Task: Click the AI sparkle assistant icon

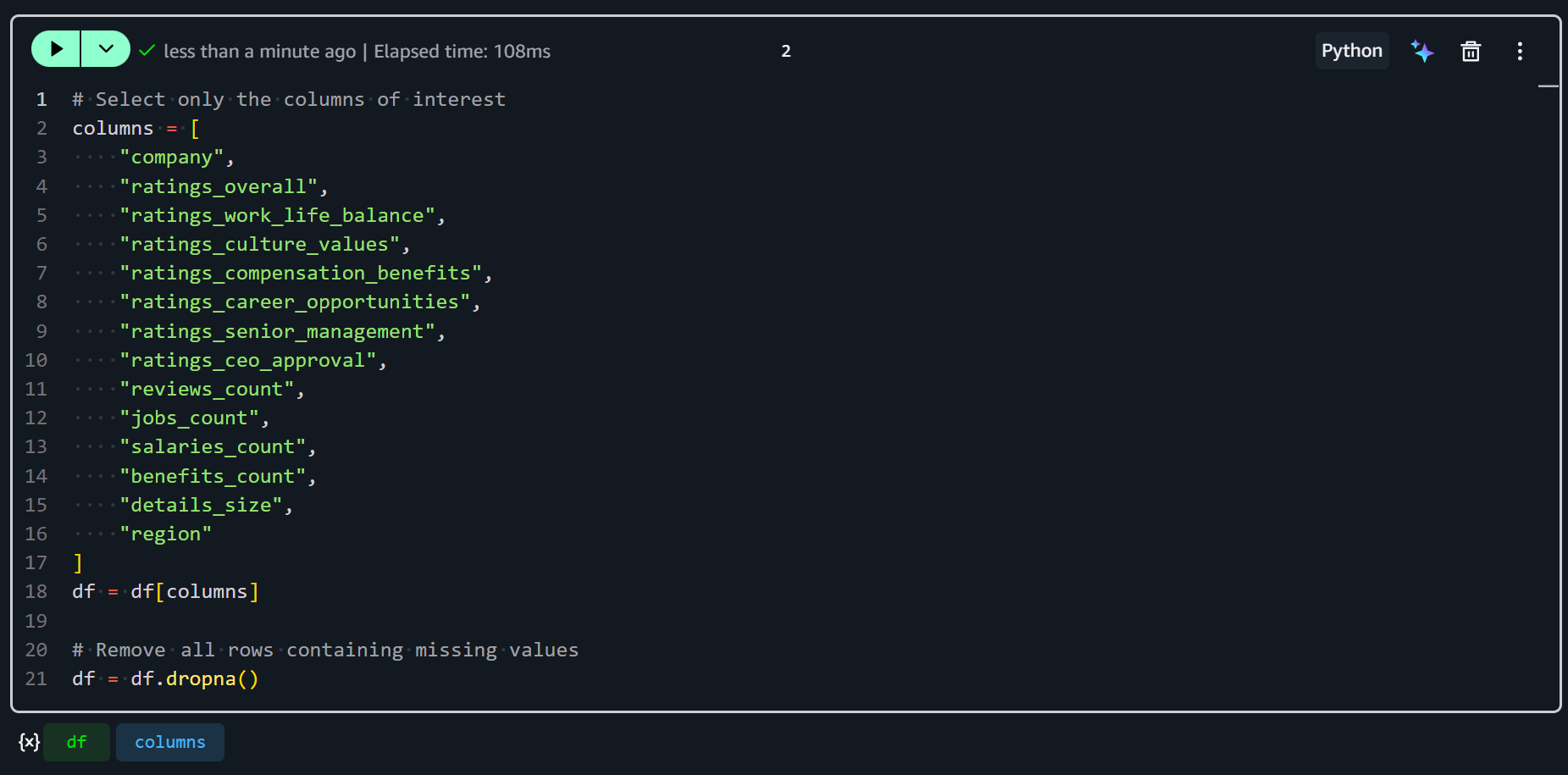Action: click(x=1422, y=51)
